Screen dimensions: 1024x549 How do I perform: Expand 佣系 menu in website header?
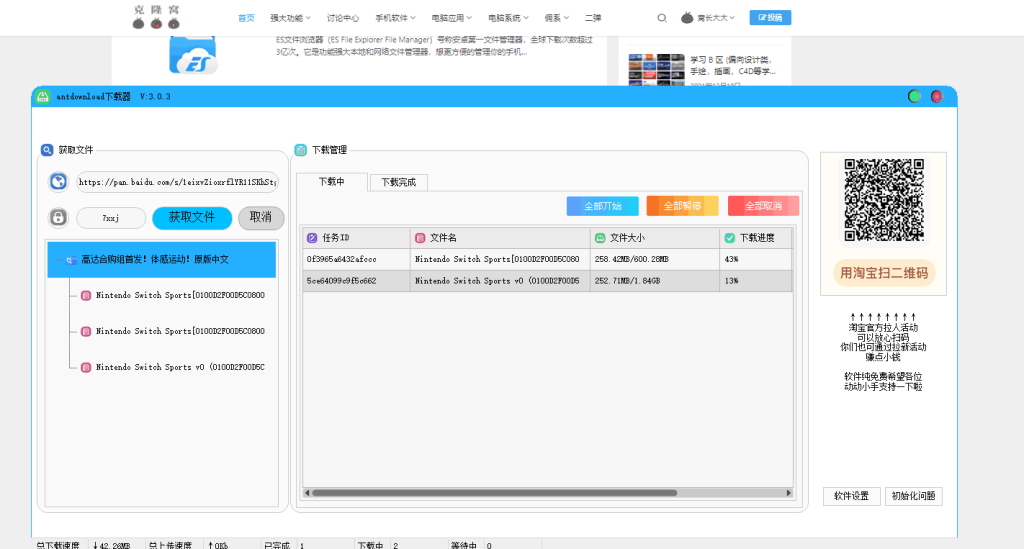[x=557, y=18]
